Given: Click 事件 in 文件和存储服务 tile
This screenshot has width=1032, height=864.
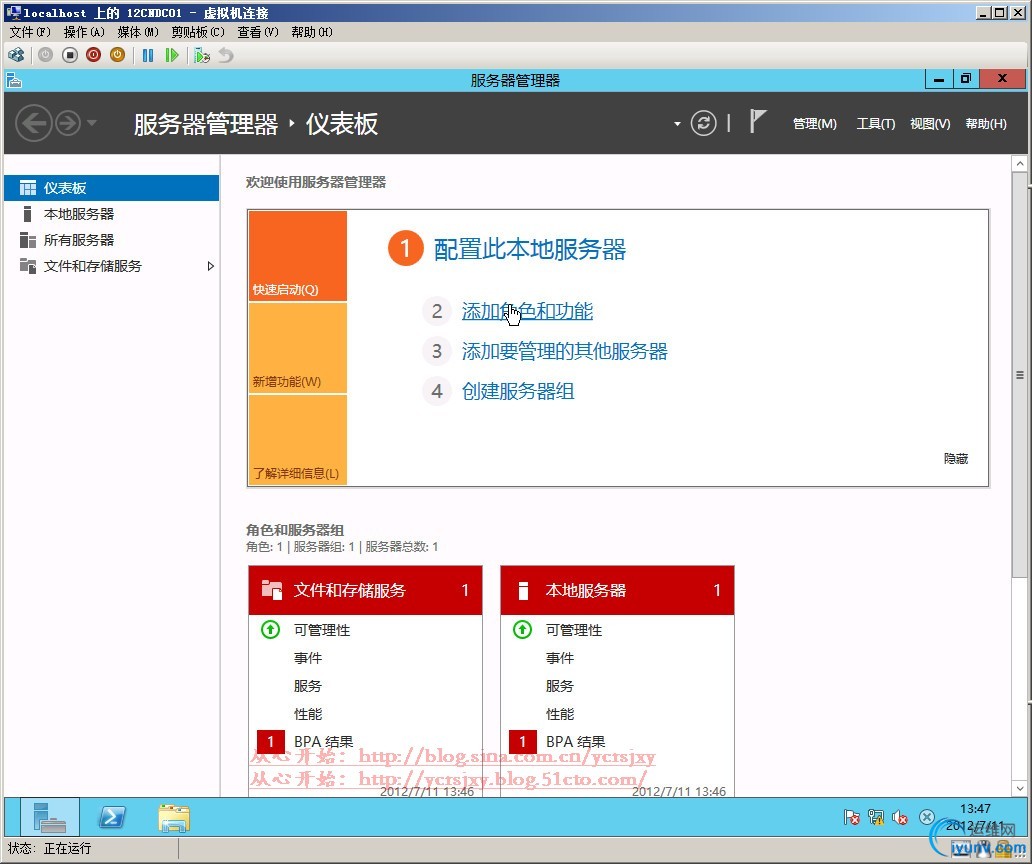Looking at the screenshot, I should coord(307,658).
